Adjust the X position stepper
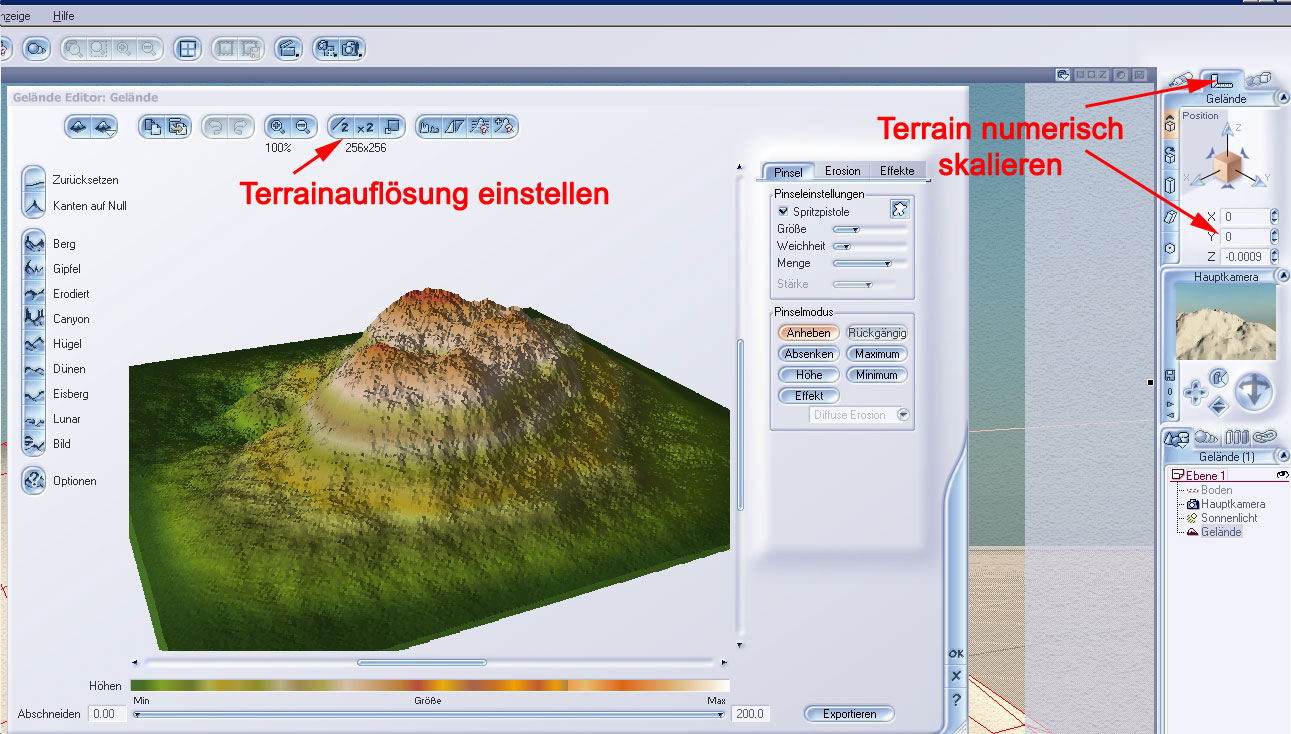 pos(1274,216)
